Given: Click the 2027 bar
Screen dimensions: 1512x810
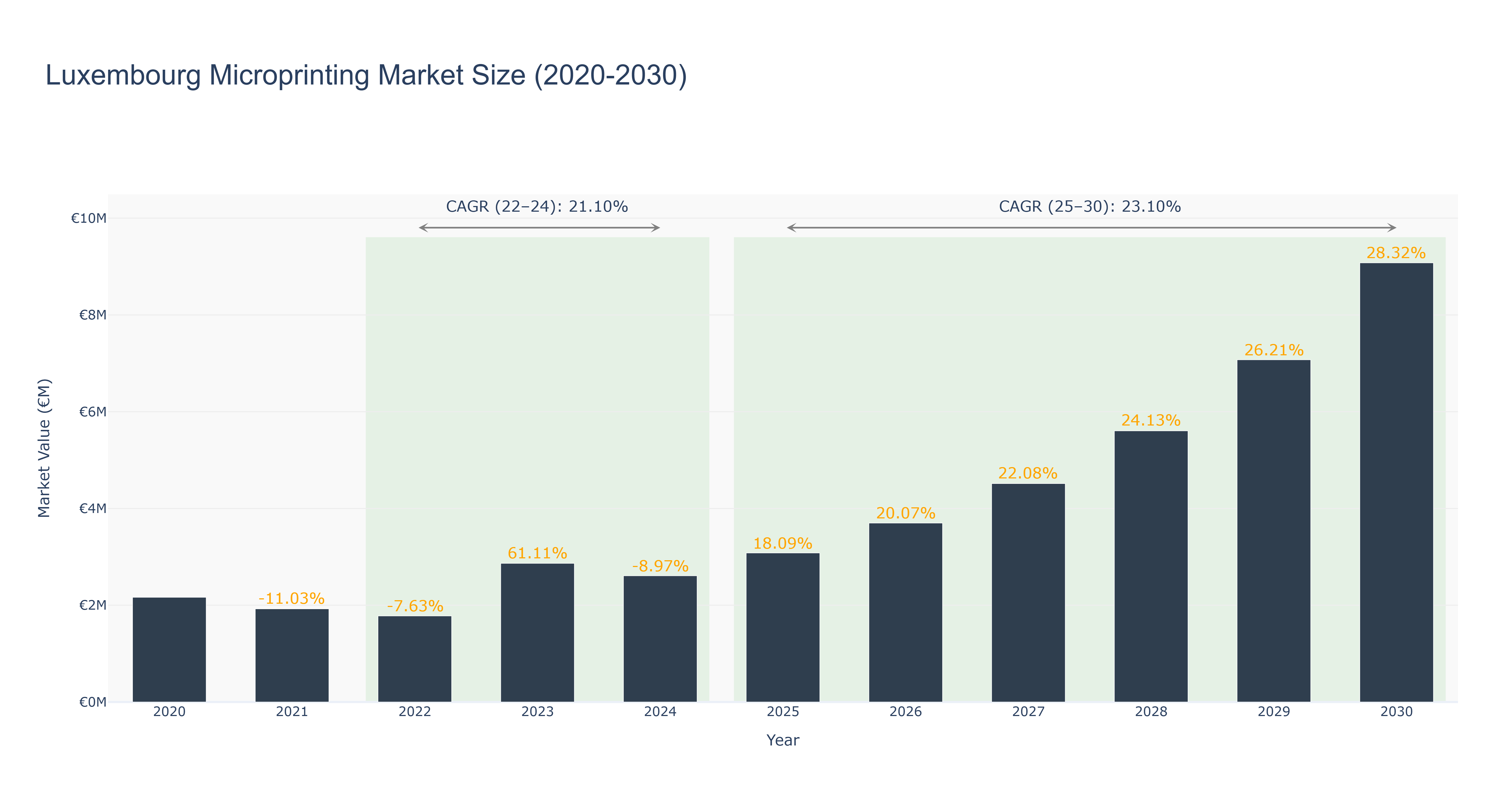Looking at the screenshot, I should (x=1028, y=593).
